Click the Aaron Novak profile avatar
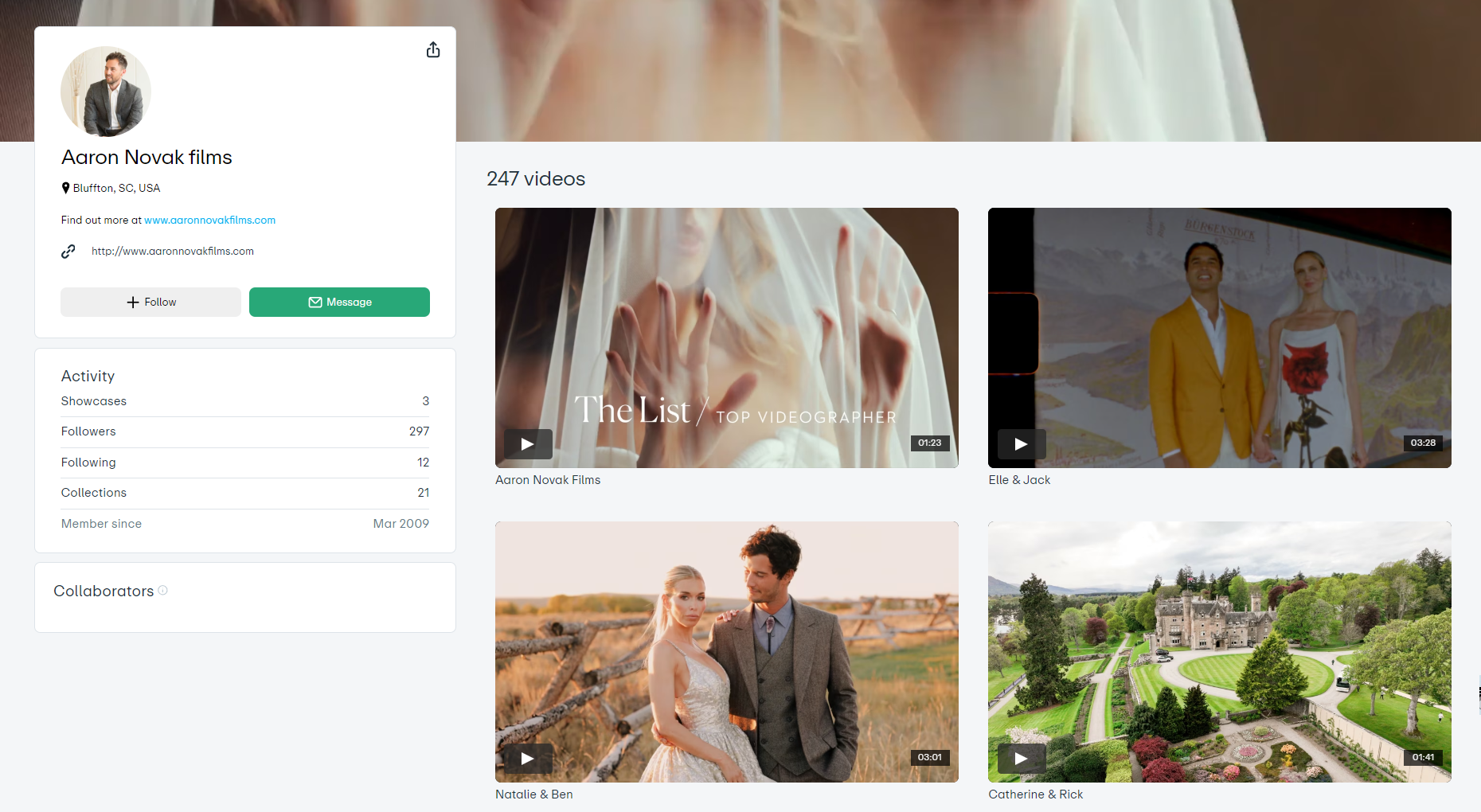Viewport: 1481px width, 812px height. [x=106, y=92]
